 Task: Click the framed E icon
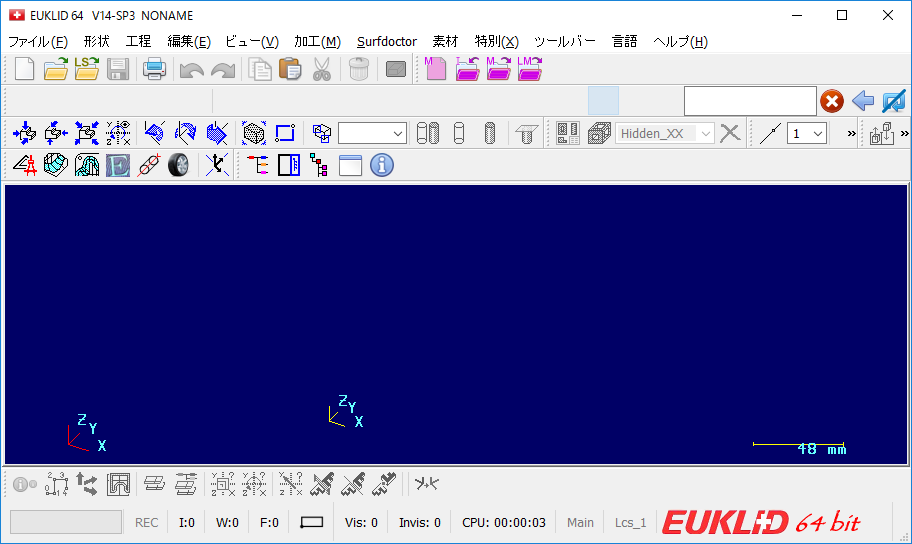tap(117, 165)
